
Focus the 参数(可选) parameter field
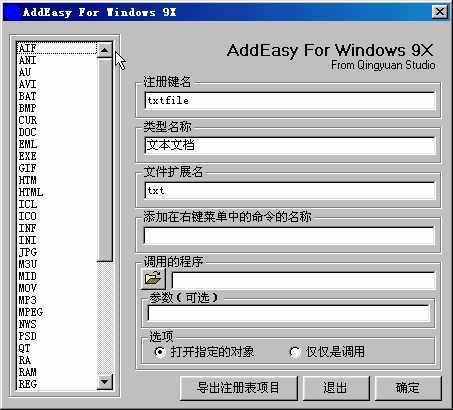tap(289, 313)
